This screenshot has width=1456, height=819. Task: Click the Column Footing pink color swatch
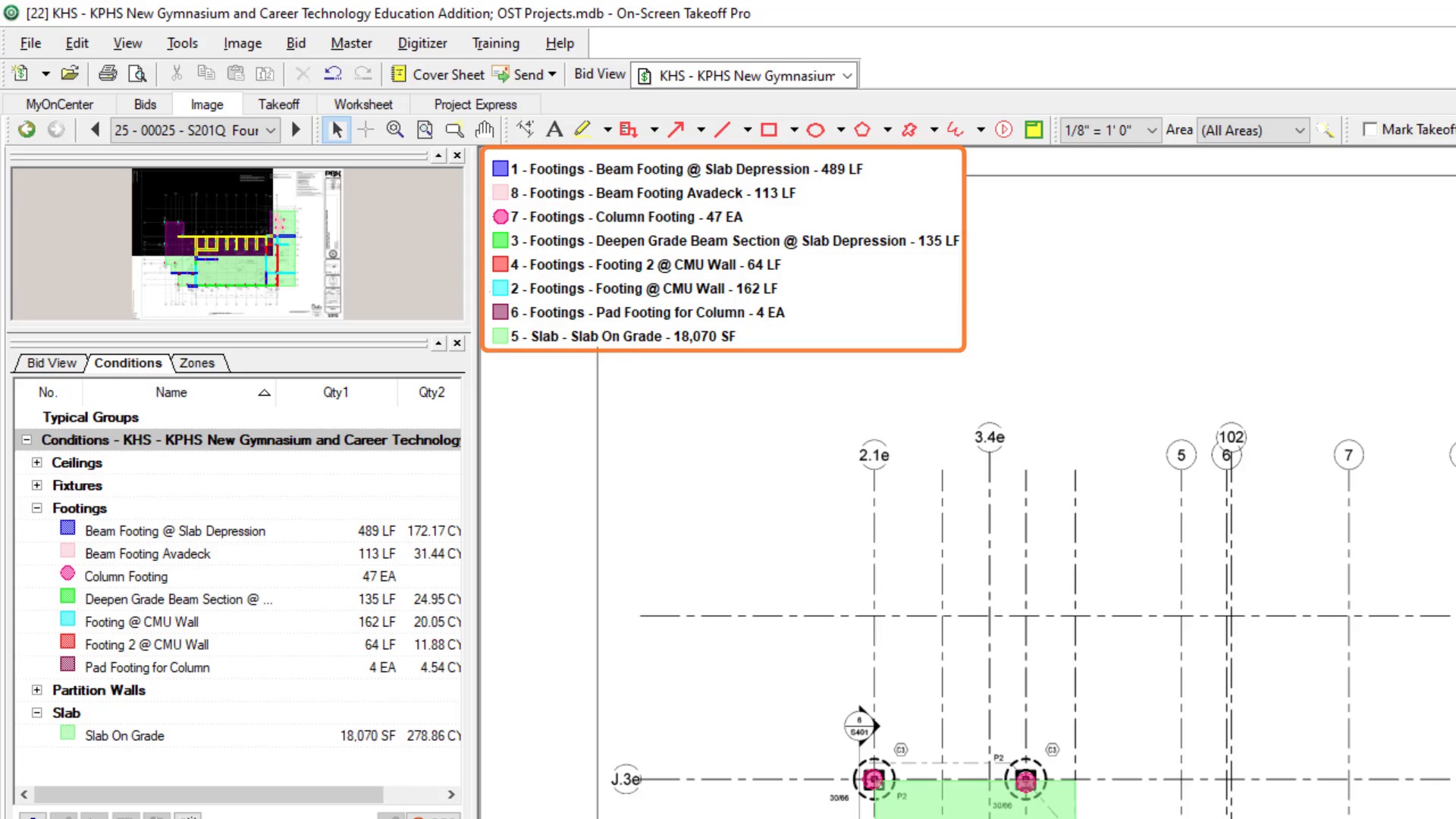[x=67, y=574]
